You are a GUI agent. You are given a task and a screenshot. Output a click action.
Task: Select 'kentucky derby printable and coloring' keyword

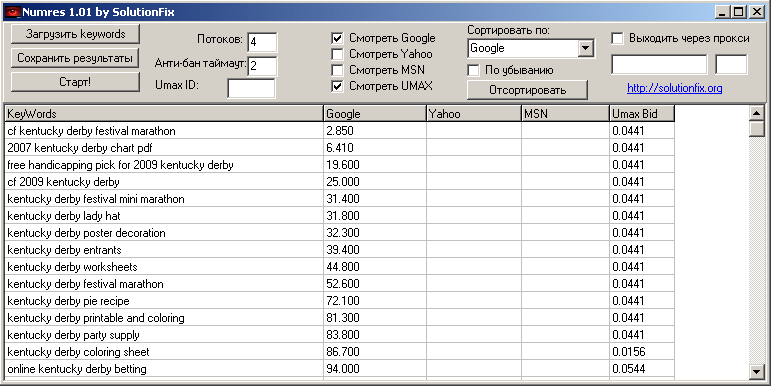(96, 318)
